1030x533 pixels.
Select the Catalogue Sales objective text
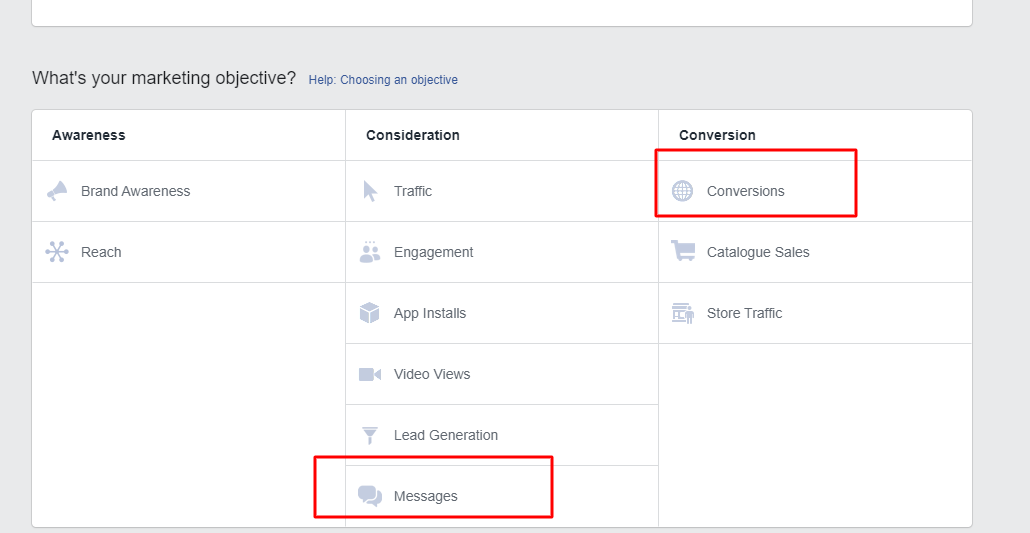[x=758, y=252]
